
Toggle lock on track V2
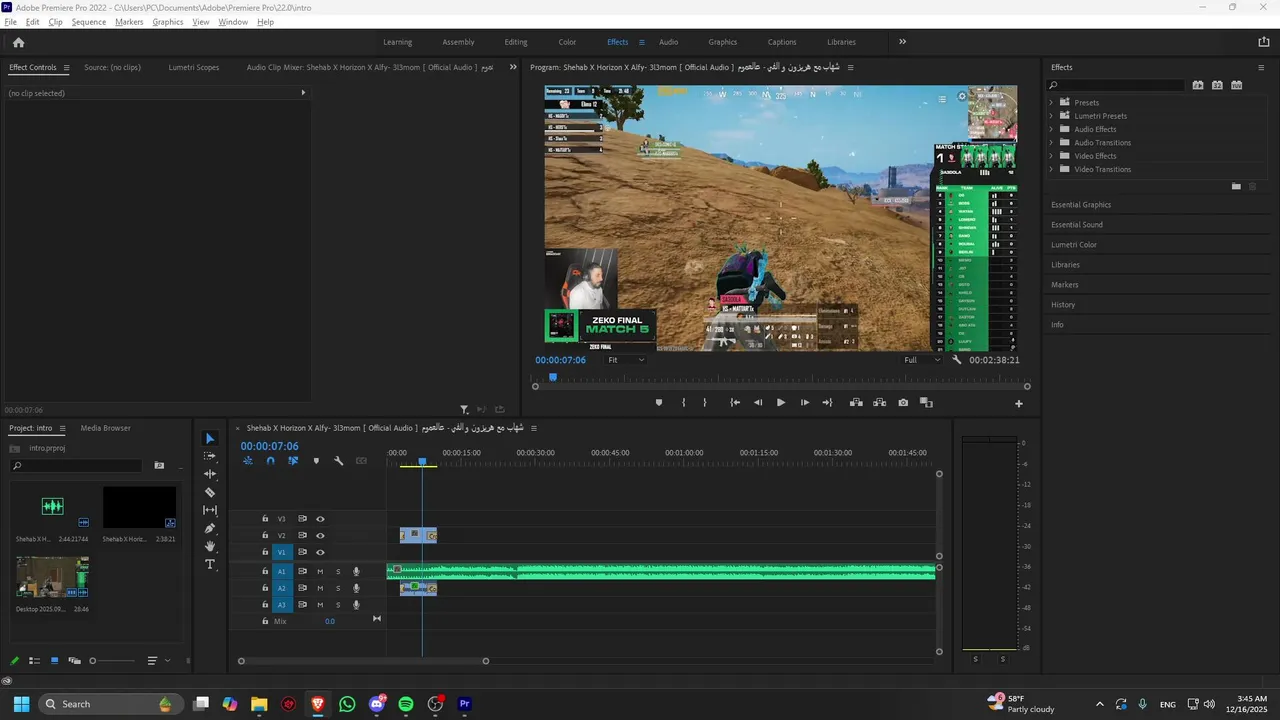pyautogui.click(x=265, y=536)
